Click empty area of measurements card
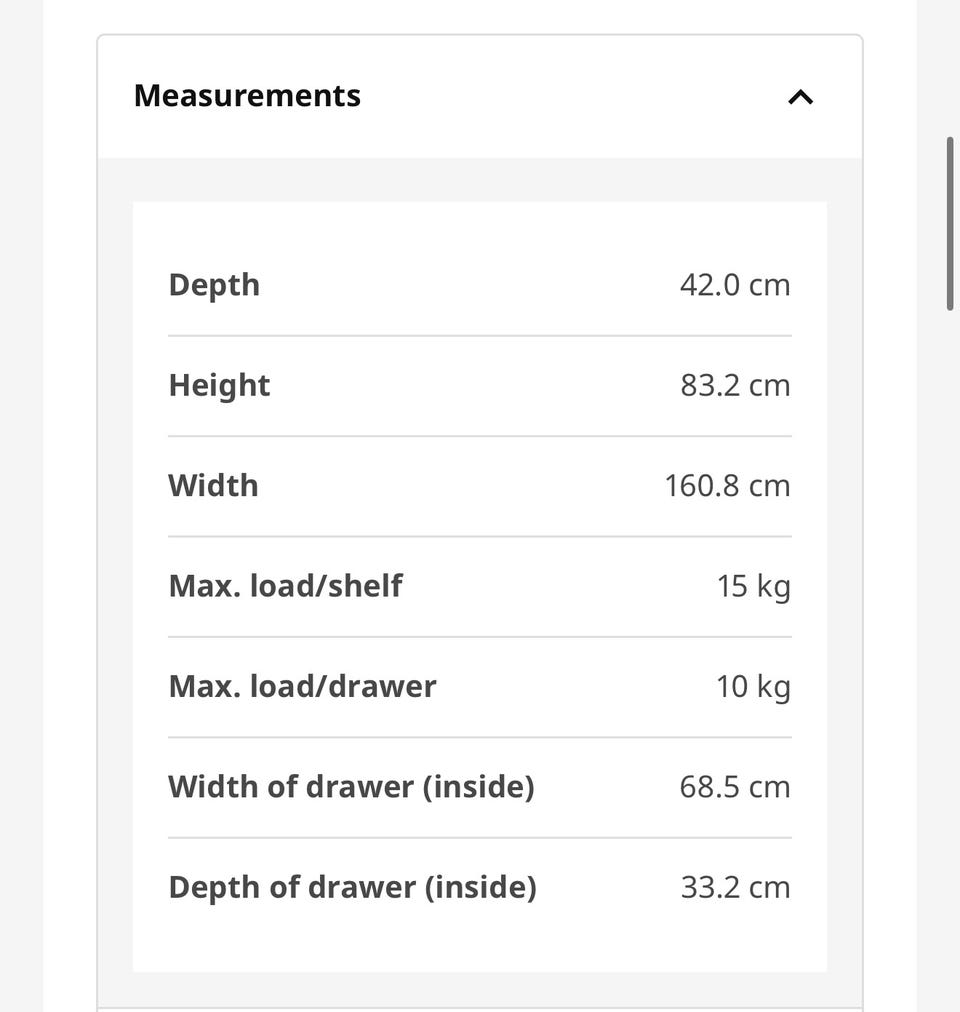This screenshot has height=1012, width=960. 480,949
